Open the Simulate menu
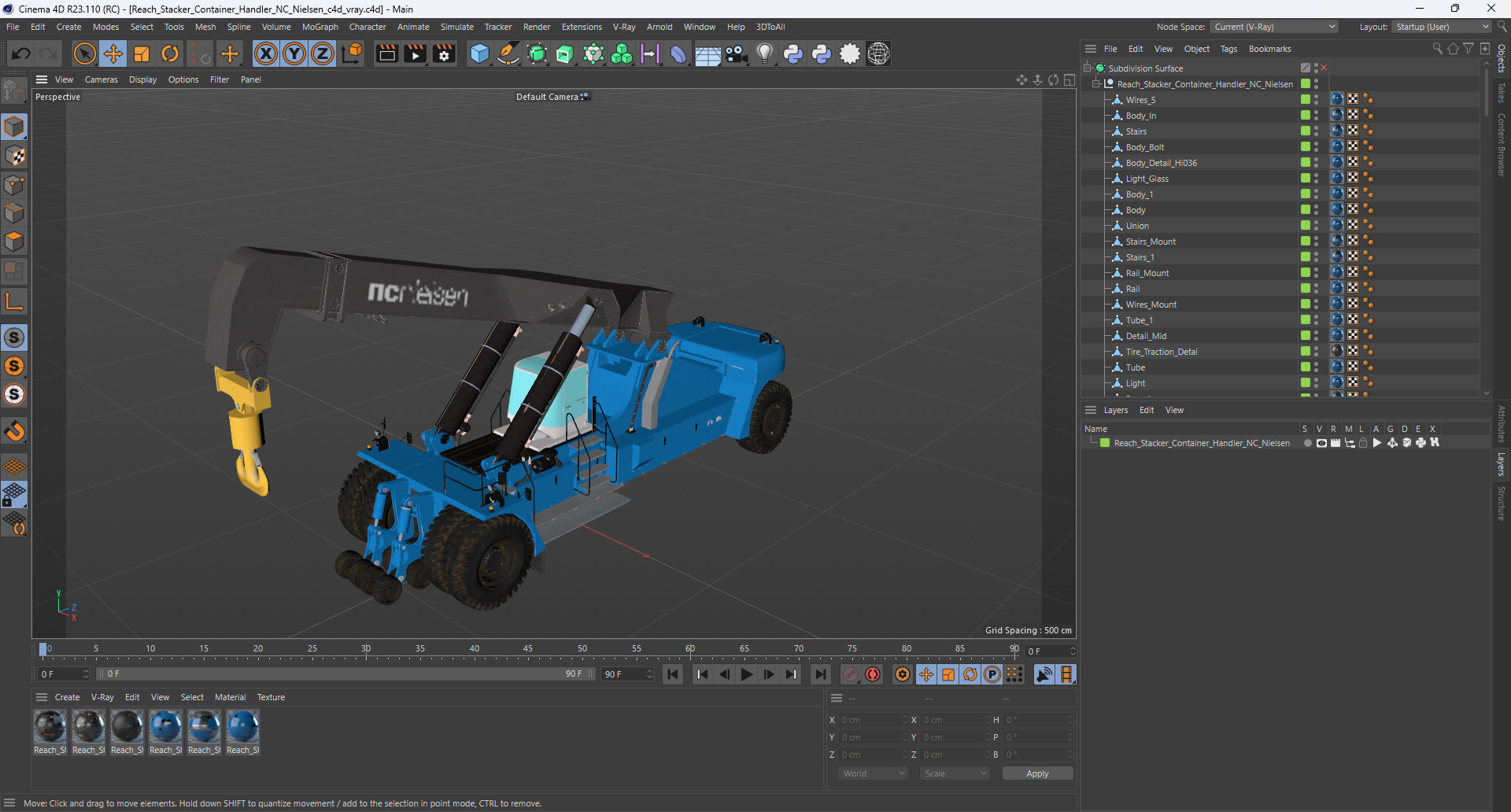1511x812 pixels. click(456, 27)
